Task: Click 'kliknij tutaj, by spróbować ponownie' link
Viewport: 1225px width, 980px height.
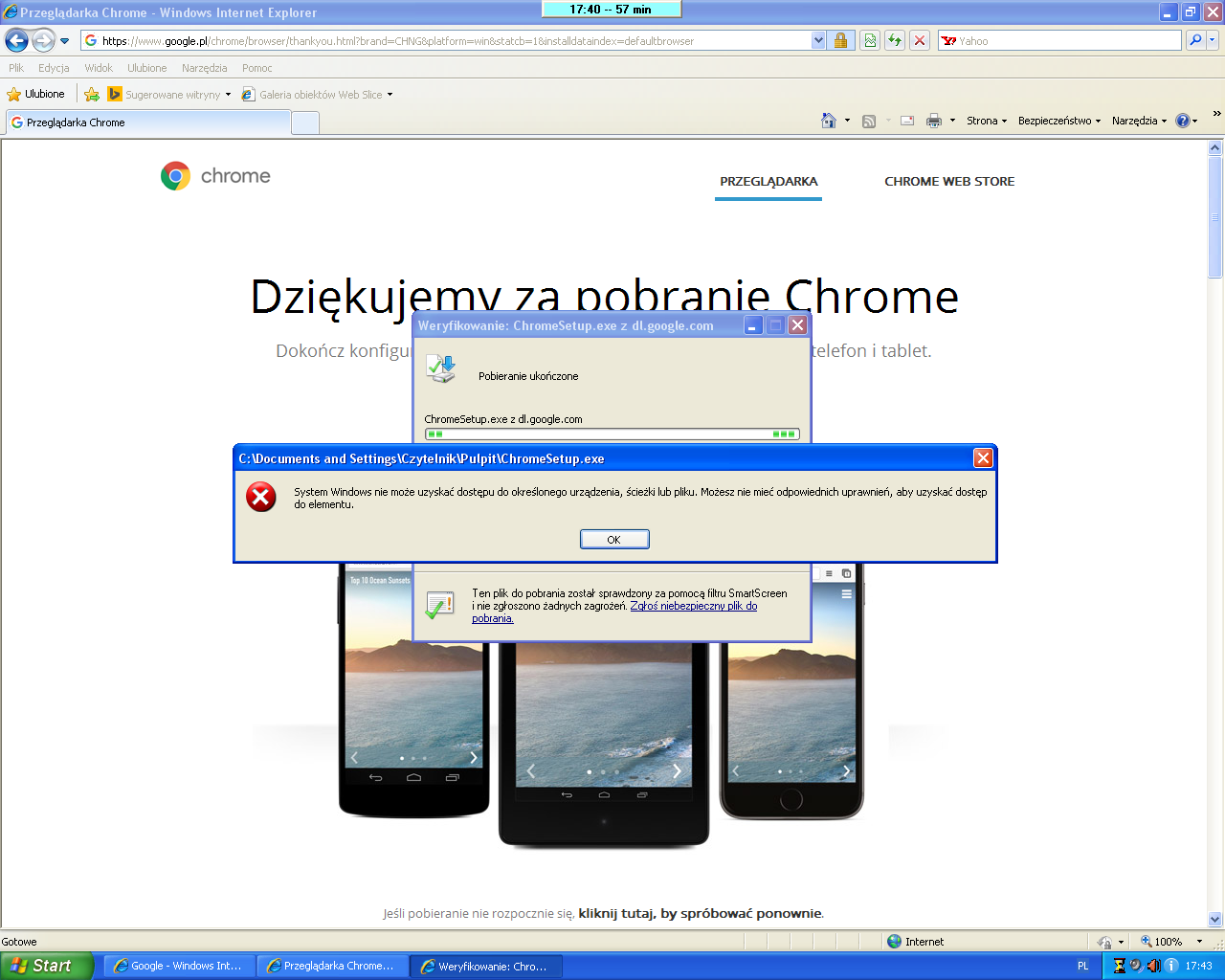Action: [700, 913]
